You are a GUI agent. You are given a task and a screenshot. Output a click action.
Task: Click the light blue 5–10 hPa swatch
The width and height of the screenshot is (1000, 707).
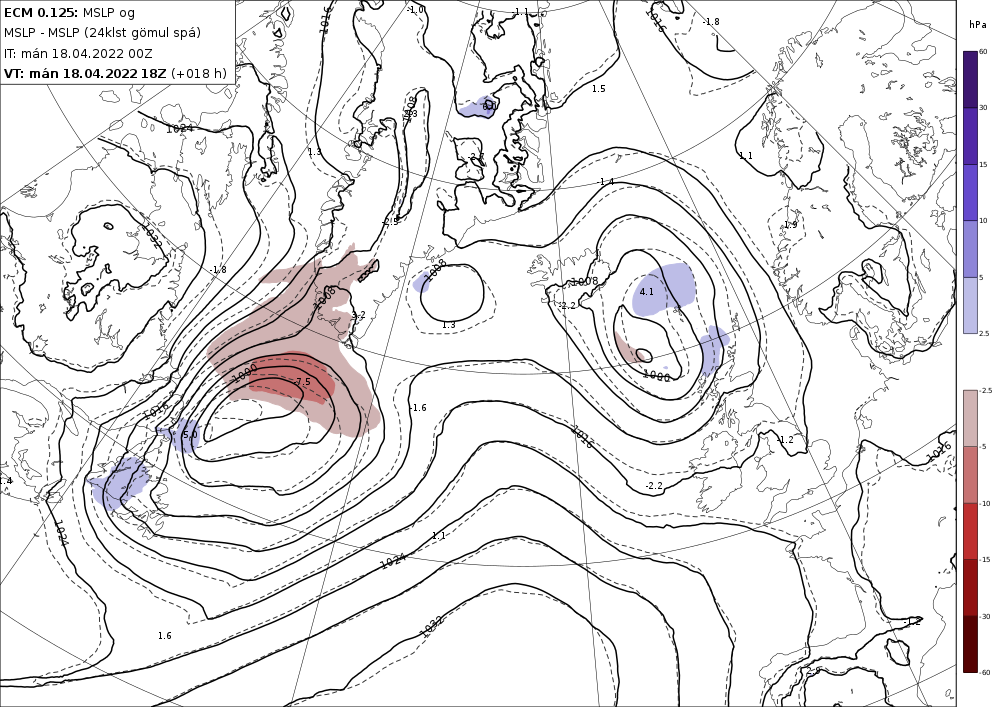point(969,249)
